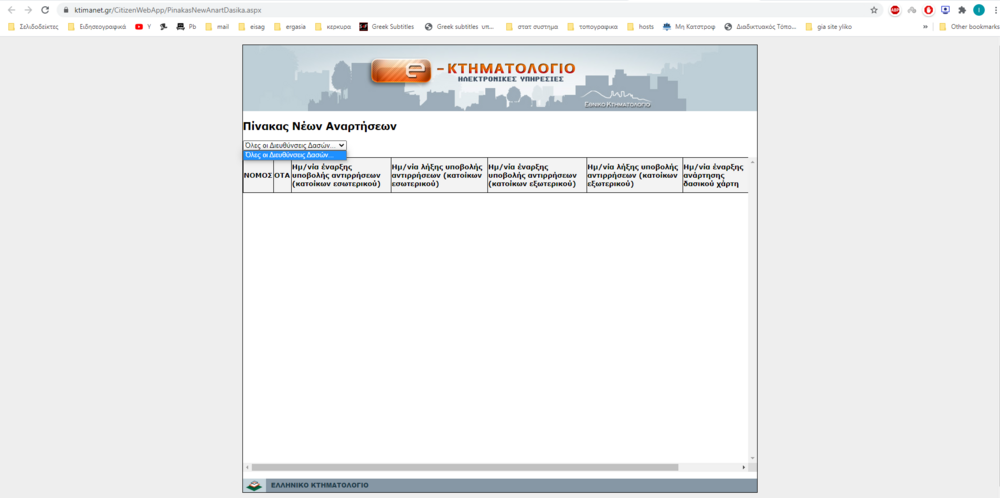
Task: Open the 'Greek Subtitles' bookmark link
Action: point(387,27)
